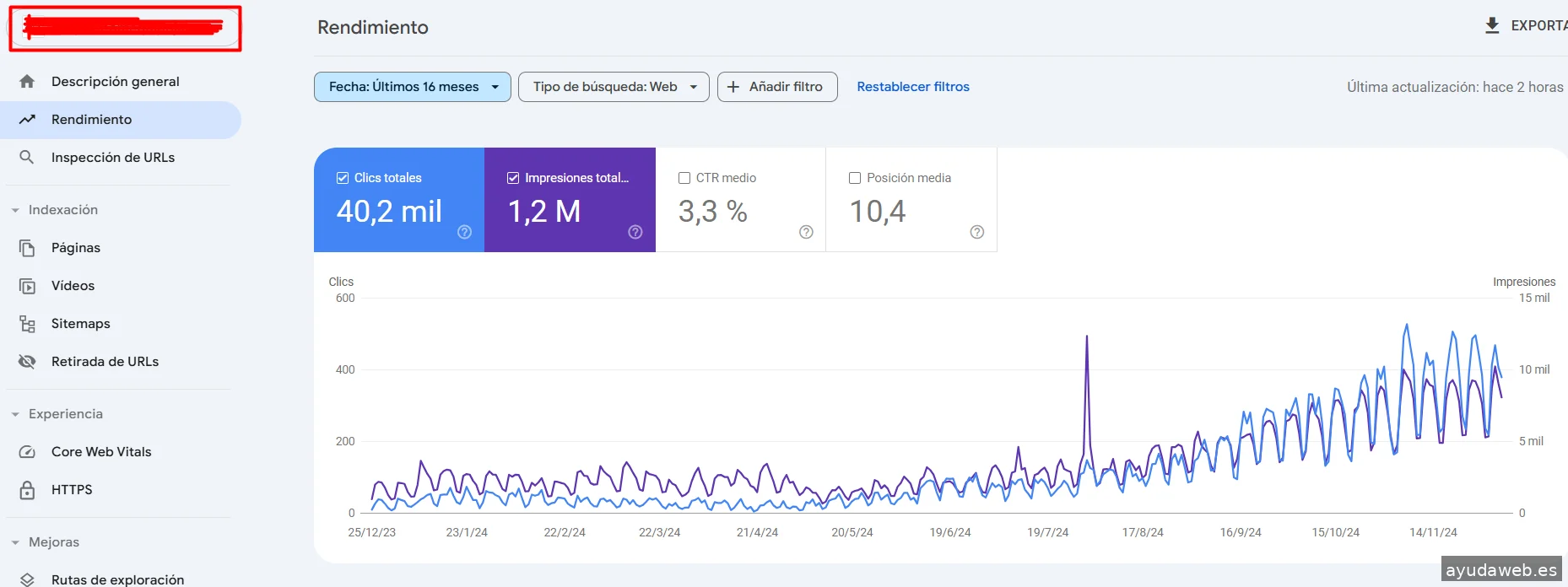Click the help icon on Clics totales card
Screen dimensions: 1568x587
[464, 232]
